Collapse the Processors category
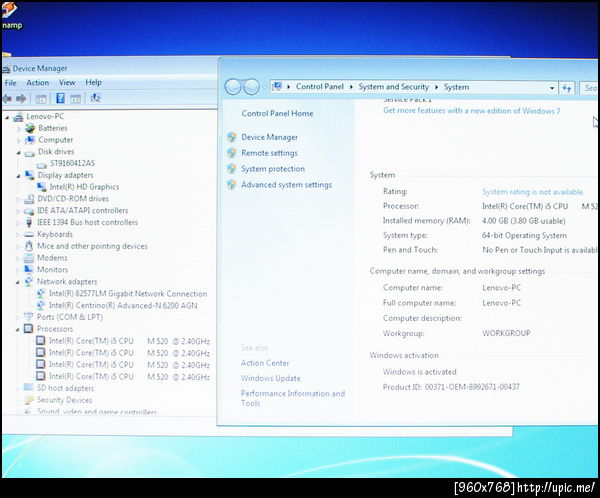This screenshot has height=498, width=600. (18, 330)
